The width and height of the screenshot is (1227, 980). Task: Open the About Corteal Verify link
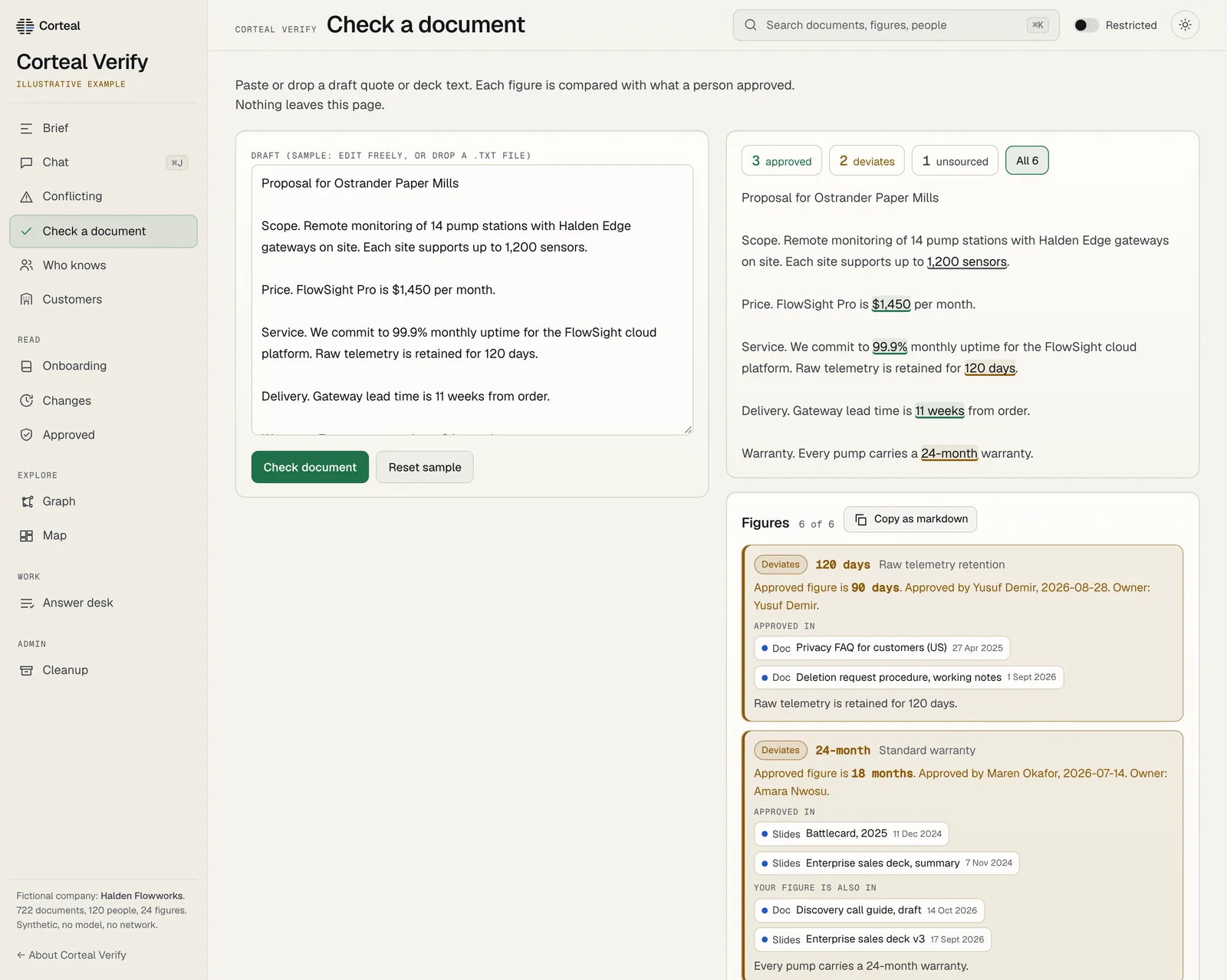click(71, 955)
